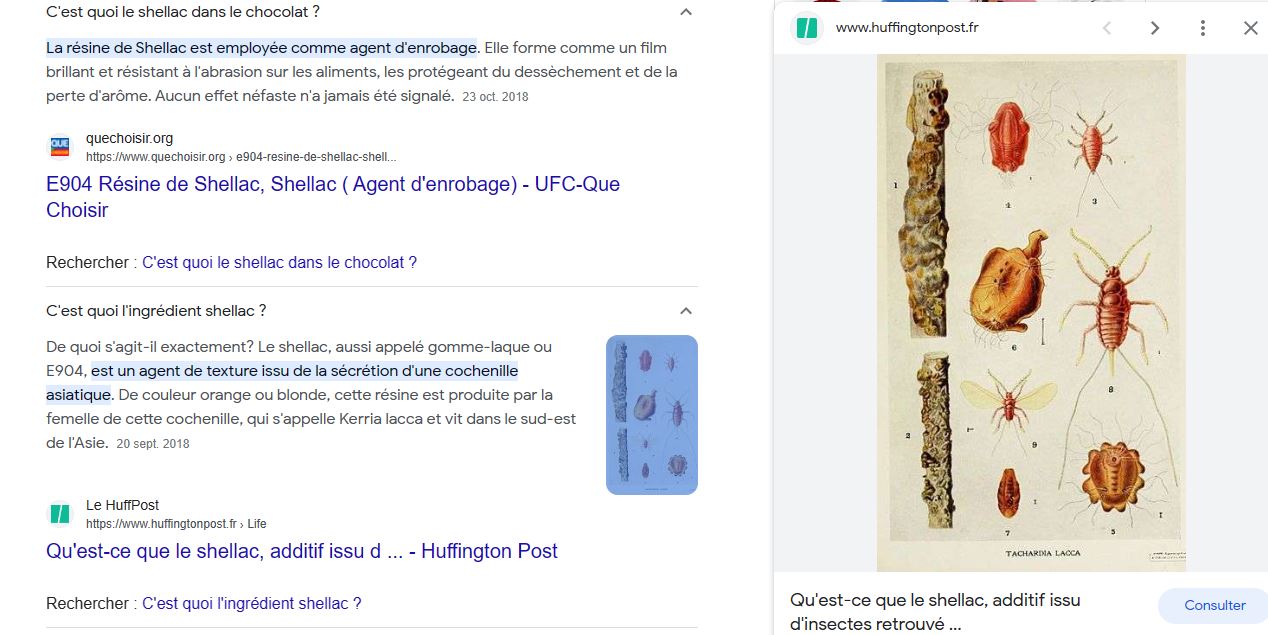Open the preview caption "Qu'est-ce que le shellac"
The height and width of the screenshot is (635, 1268).
click(935, 612)
